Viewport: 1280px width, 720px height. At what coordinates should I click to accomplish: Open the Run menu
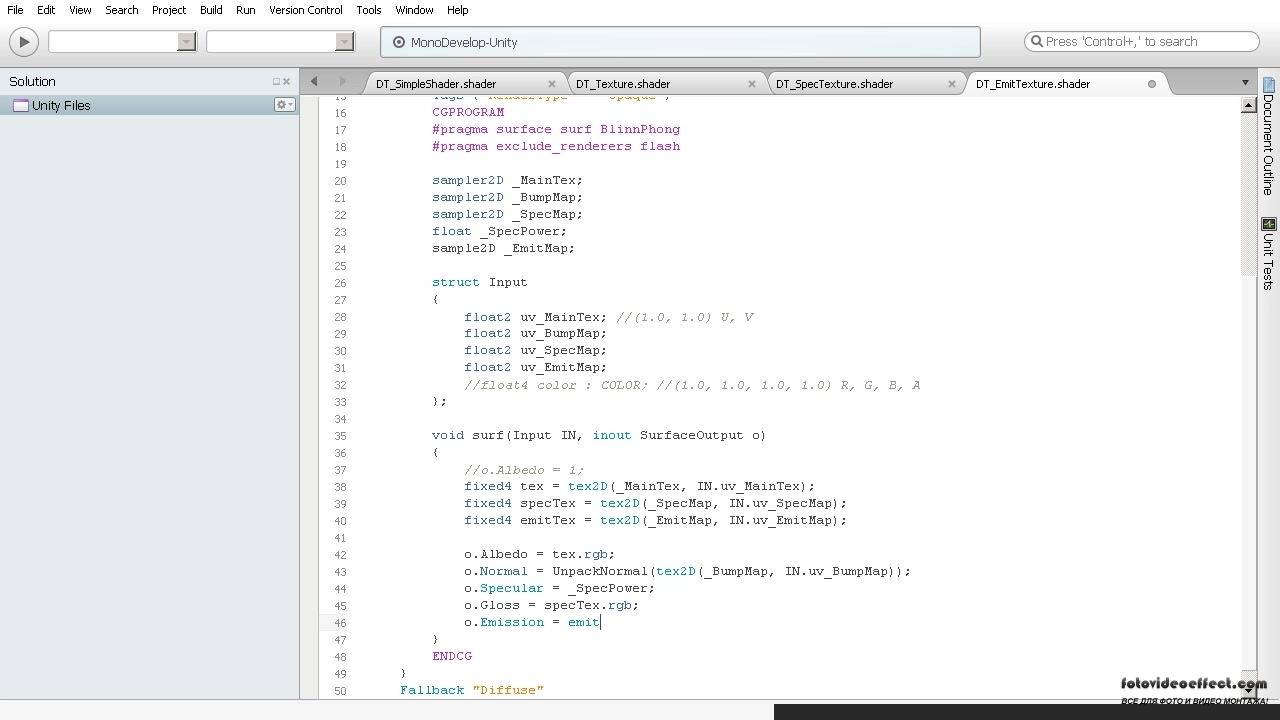pyautogui.click(x=245, y=10)
